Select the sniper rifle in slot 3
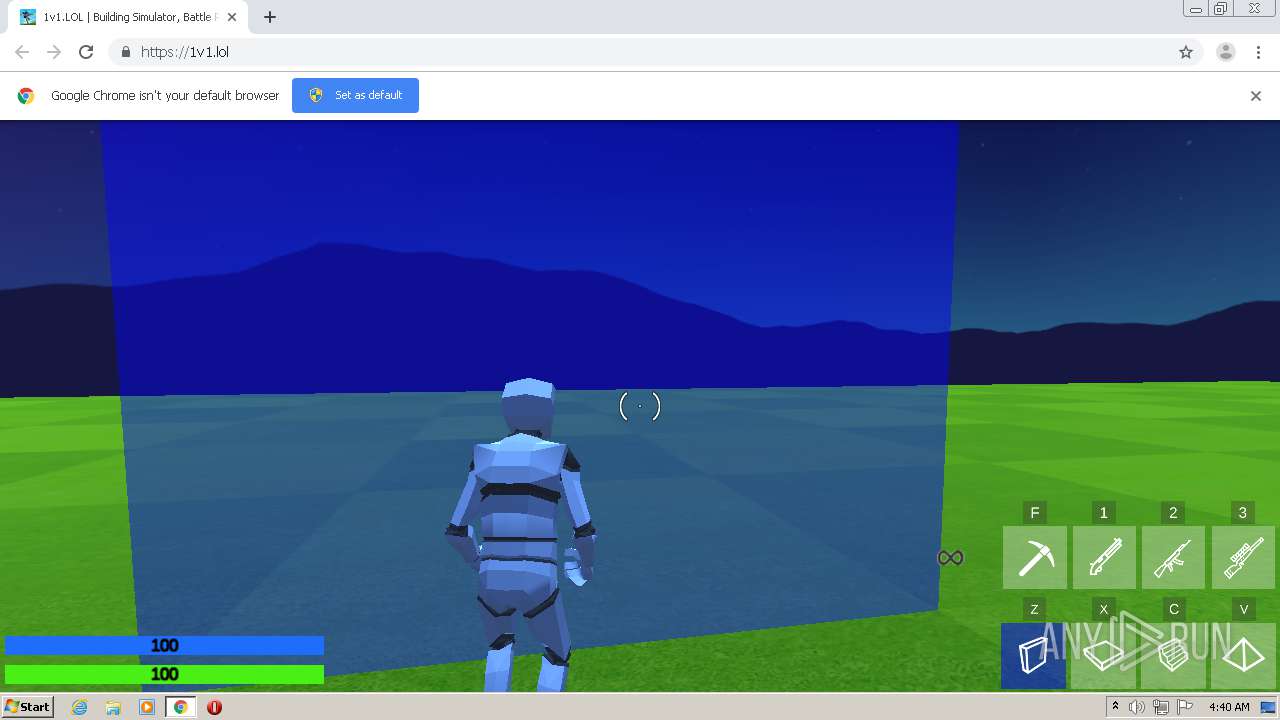Screen dimensions: 1280x720 pyautogui.click(x=1243, y=557)
